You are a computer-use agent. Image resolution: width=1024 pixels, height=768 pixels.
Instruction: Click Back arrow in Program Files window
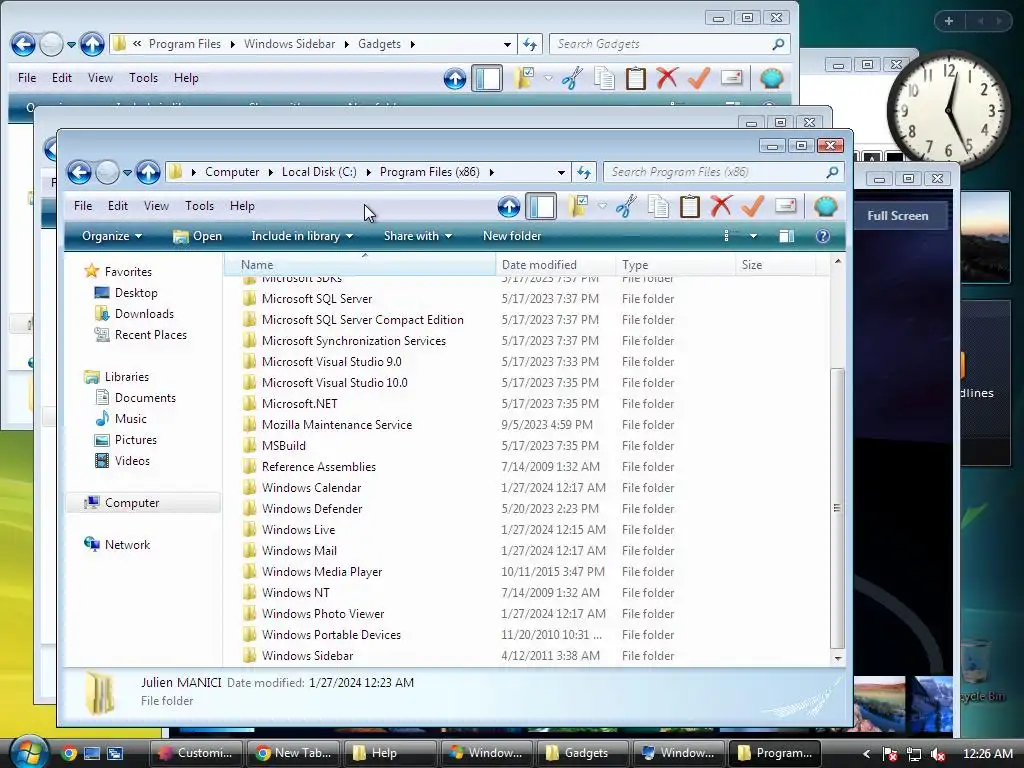click(80, 172)
